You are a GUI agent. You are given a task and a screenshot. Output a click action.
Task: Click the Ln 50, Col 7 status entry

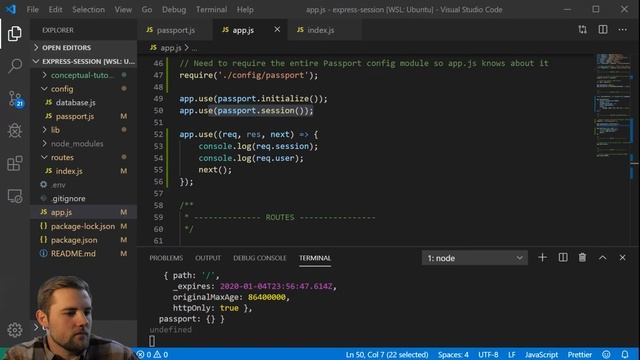pos(387,354)
